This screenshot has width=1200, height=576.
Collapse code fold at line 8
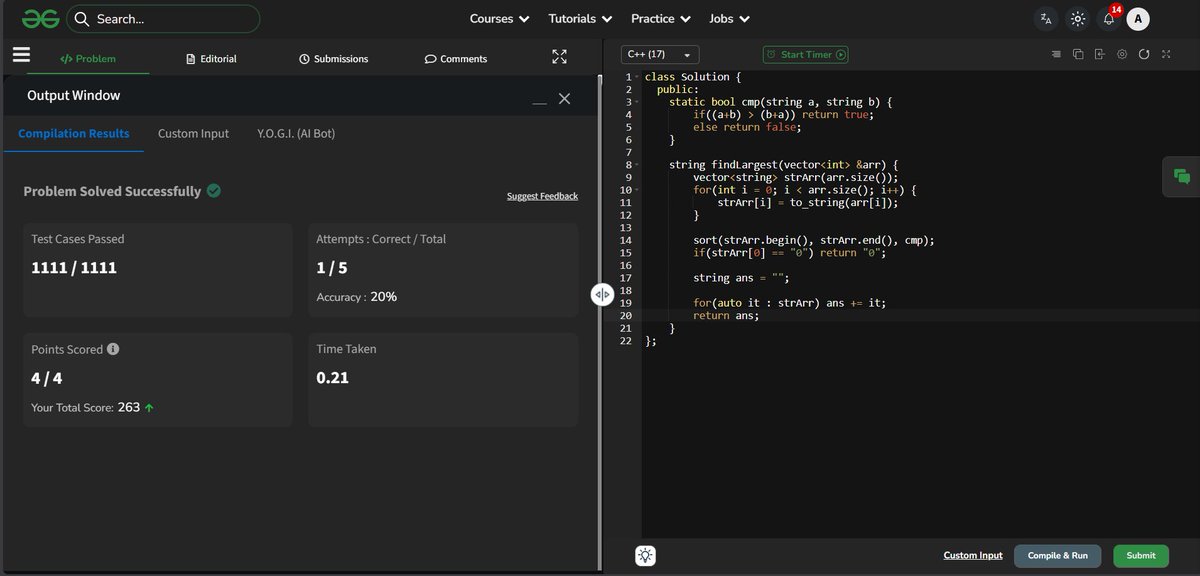[636, 165]
